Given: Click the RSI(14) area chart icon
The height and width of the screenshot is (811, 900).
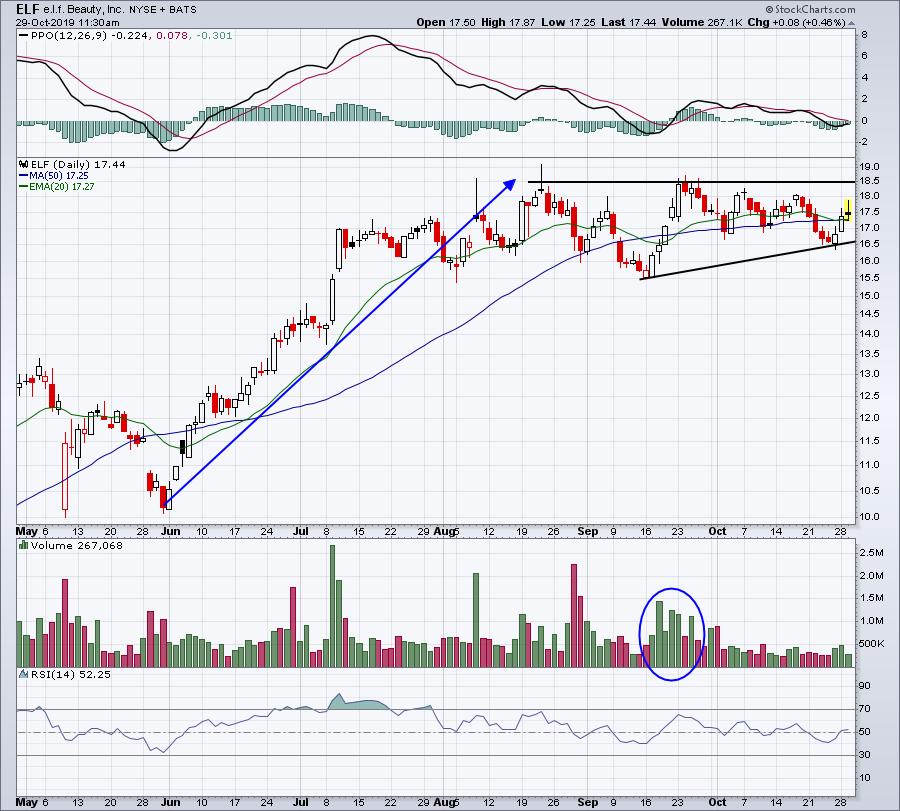Looking at the screenshot, I should coord(24,674).
